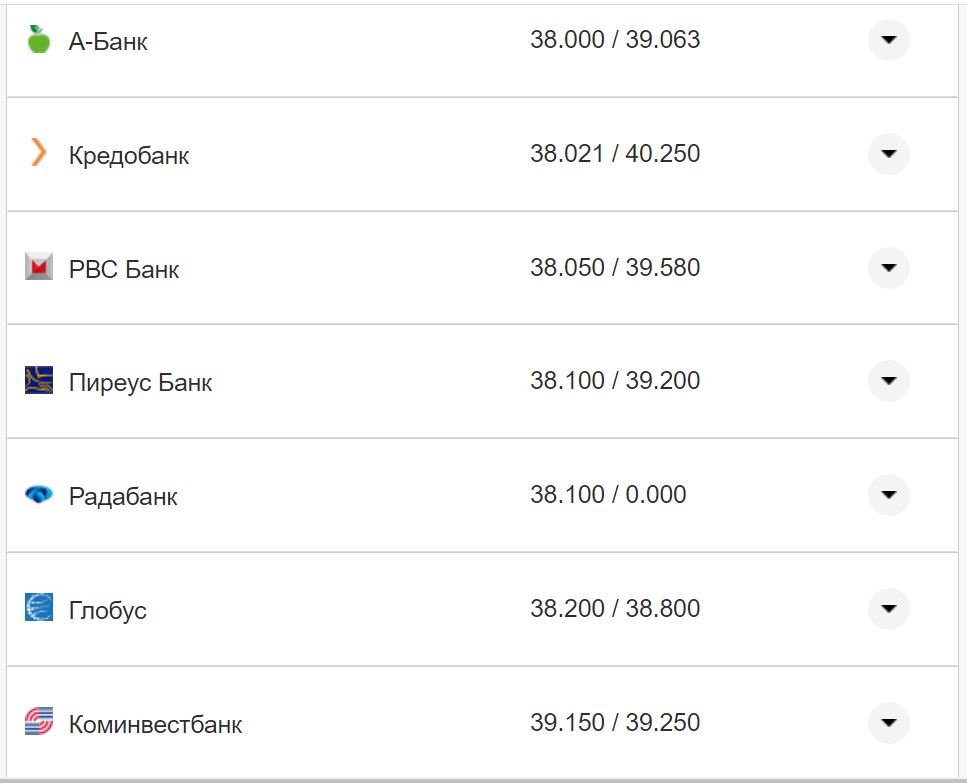Toggle the Радабанк dropdown arrow
967x783 pixels.
[888, 495]
